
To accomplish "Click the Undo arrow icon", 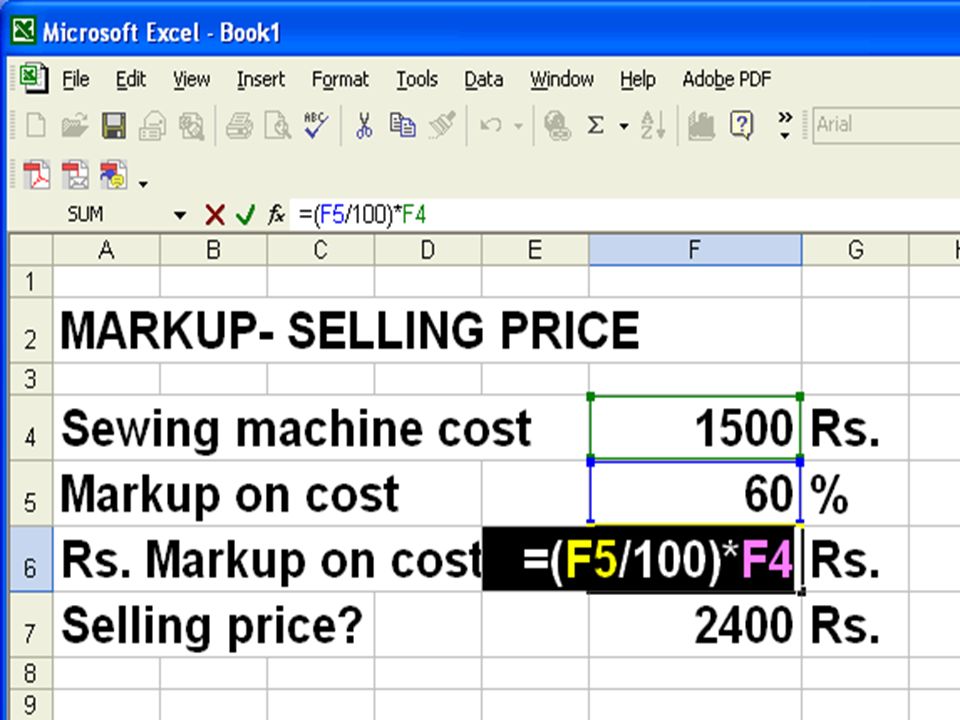I will coord(491,126).
